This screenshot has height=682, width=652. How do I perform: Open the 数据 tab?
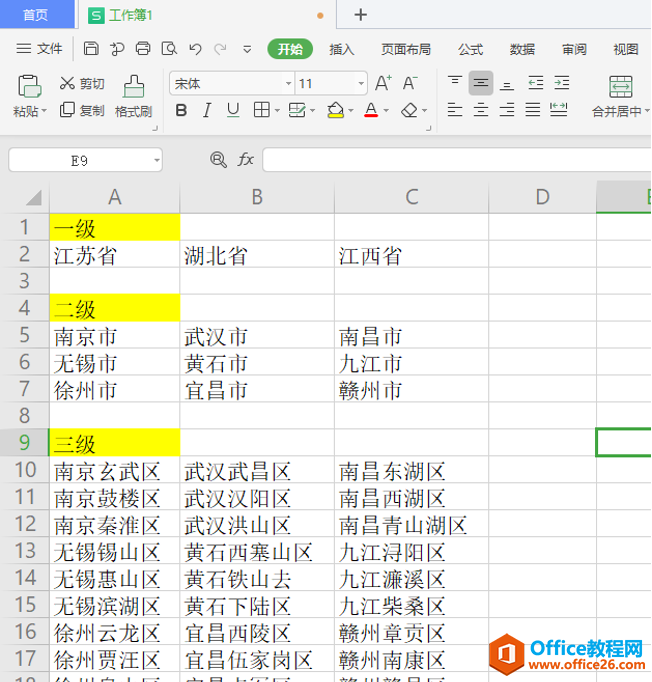coord(522,50)
